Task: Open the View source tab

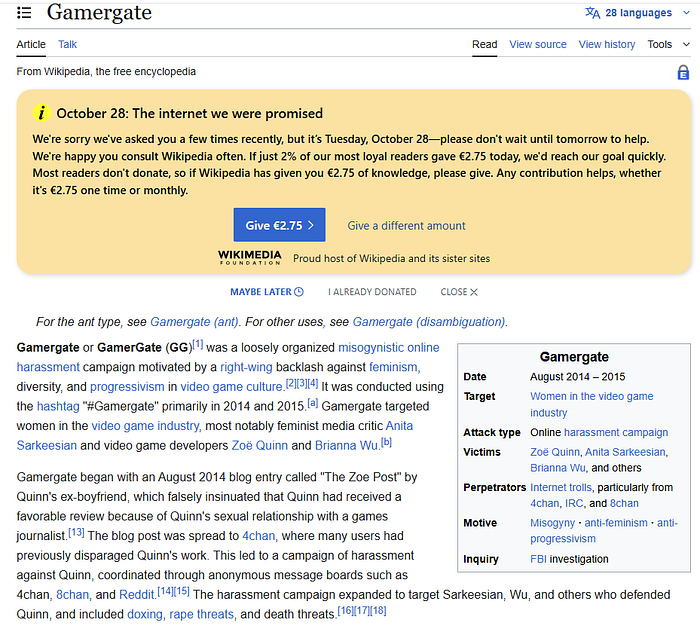Action: [537, 44]
